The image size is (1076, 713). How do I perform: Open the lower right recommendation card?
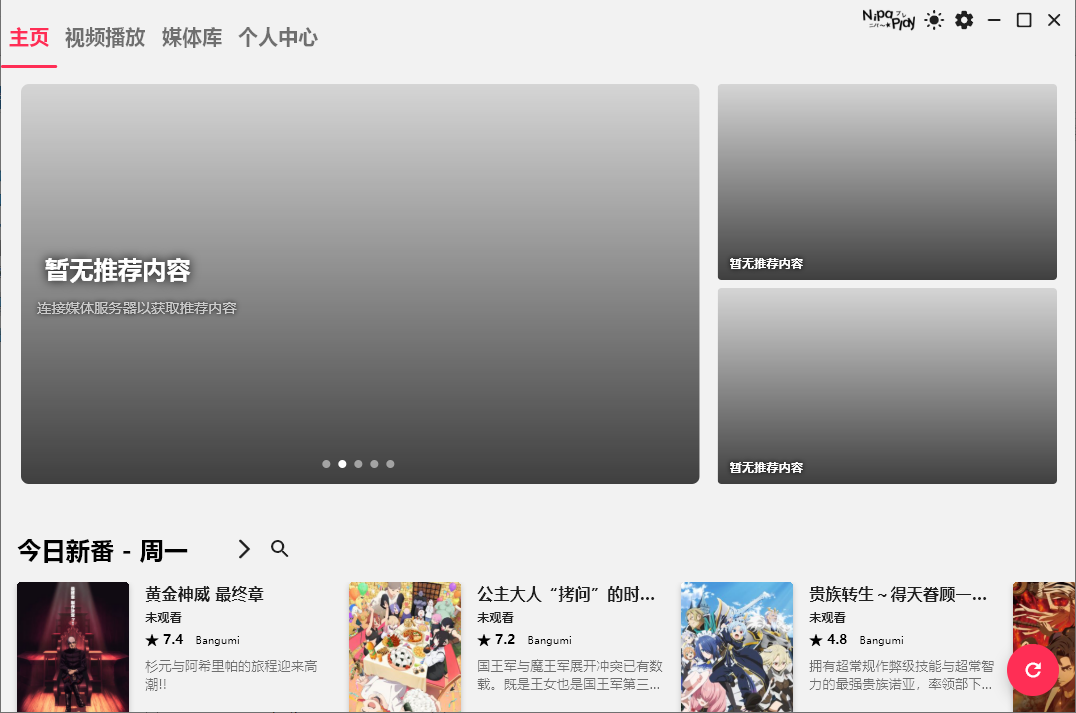[x=887, y=385]
